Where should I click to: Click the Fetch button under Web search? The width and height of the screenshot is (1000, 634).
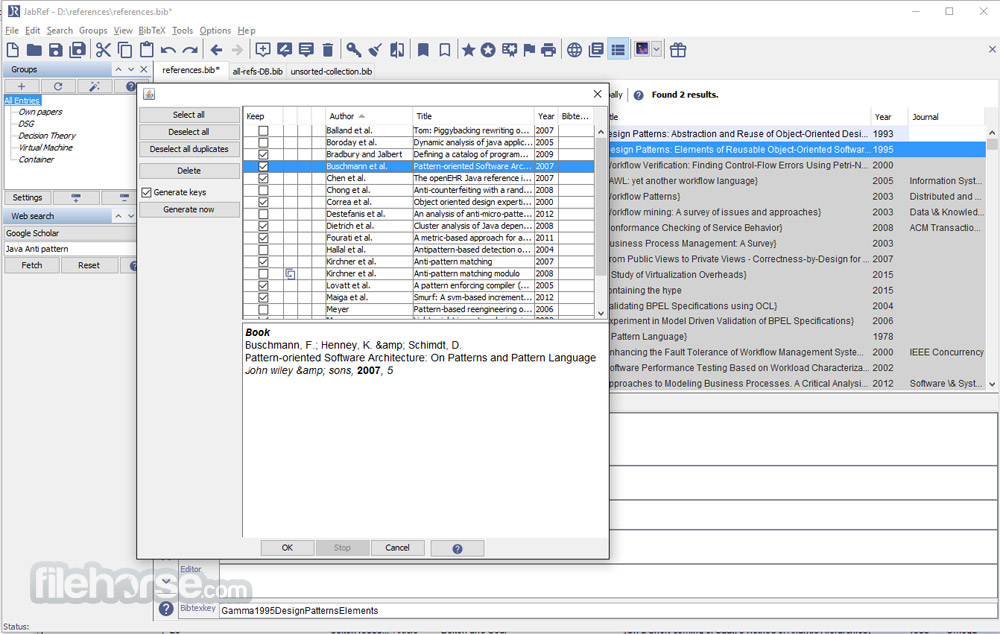tap(32, 265)
